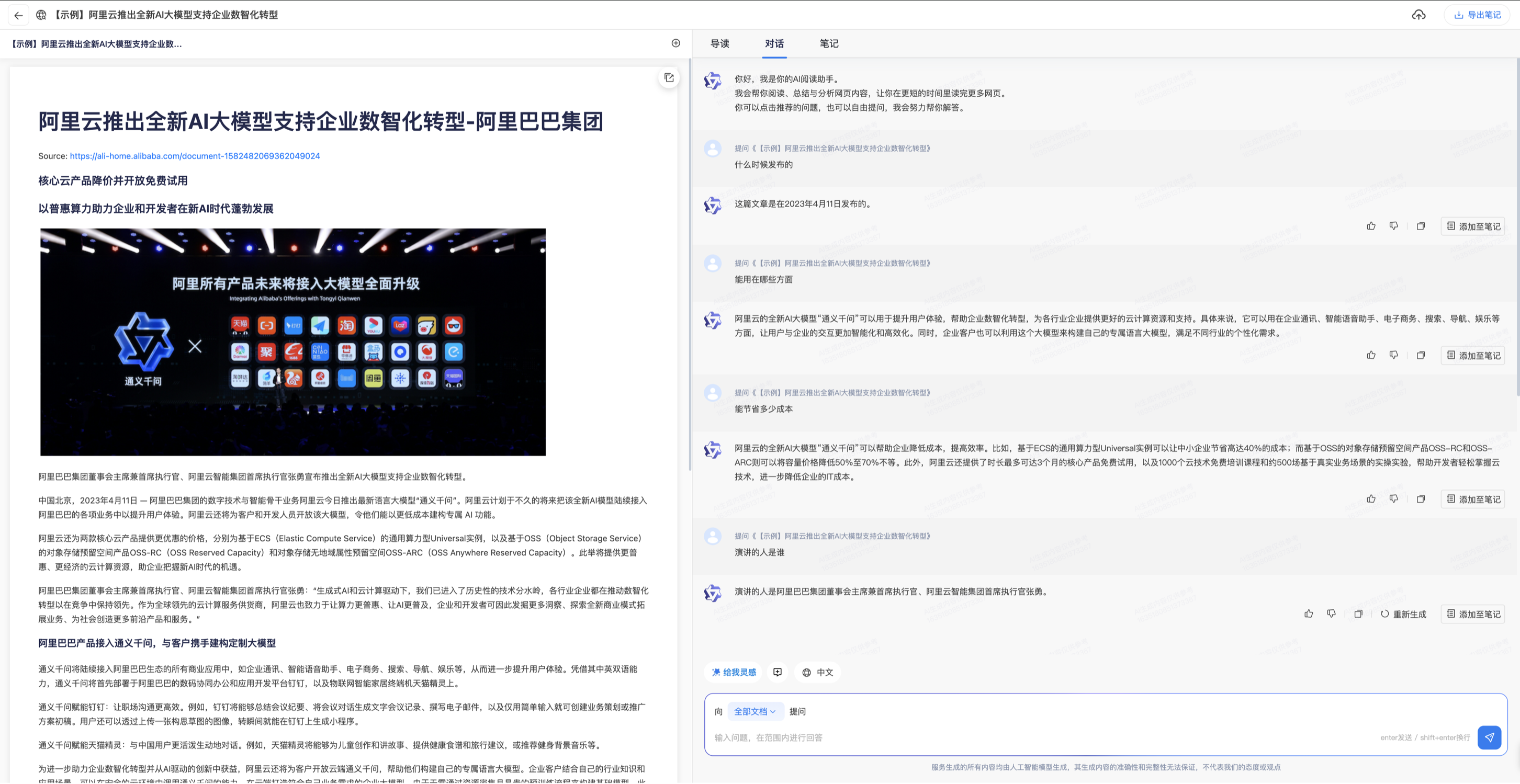
Task: Open the ali-home.alibaba.com source link
Action: coord(195,156)
